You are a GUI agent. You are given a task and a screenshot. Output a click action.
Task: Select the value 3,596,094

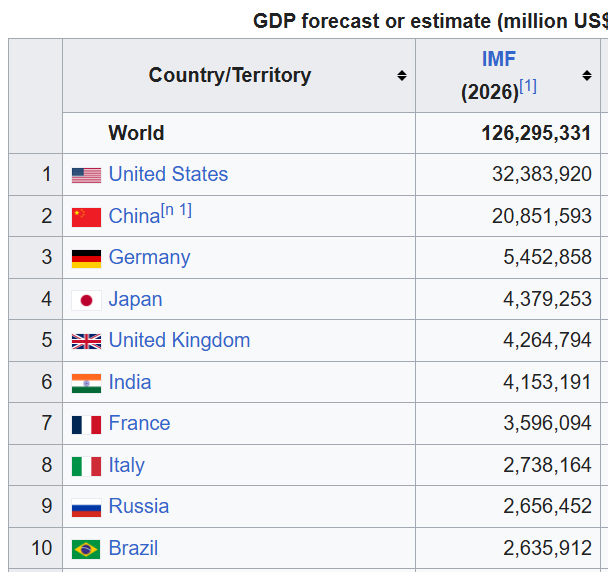click(x=548, y=423)
